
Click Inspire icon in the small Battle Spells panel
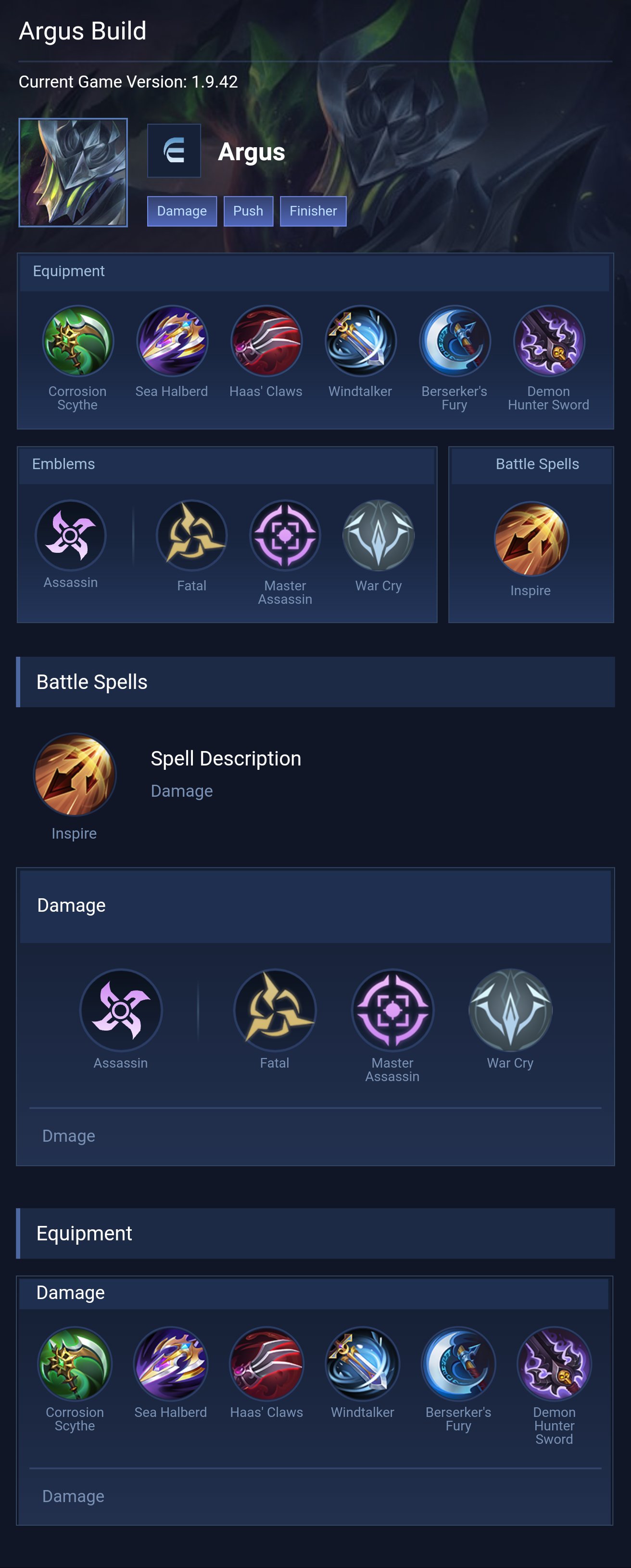[x=531, y=539]
